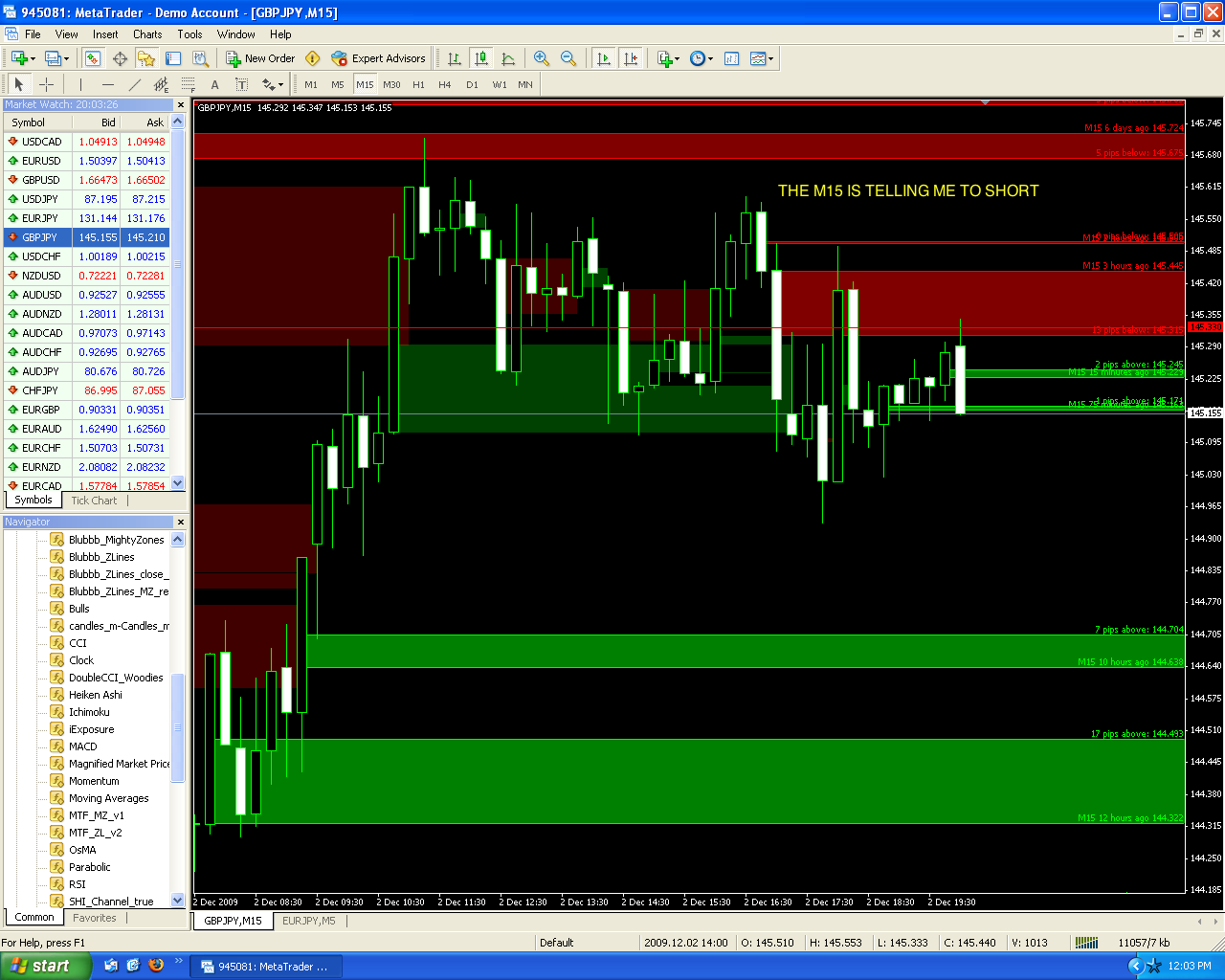Select the Text Label tool
The width and height of the screenshot is (1225, 980).
point(241,84)
